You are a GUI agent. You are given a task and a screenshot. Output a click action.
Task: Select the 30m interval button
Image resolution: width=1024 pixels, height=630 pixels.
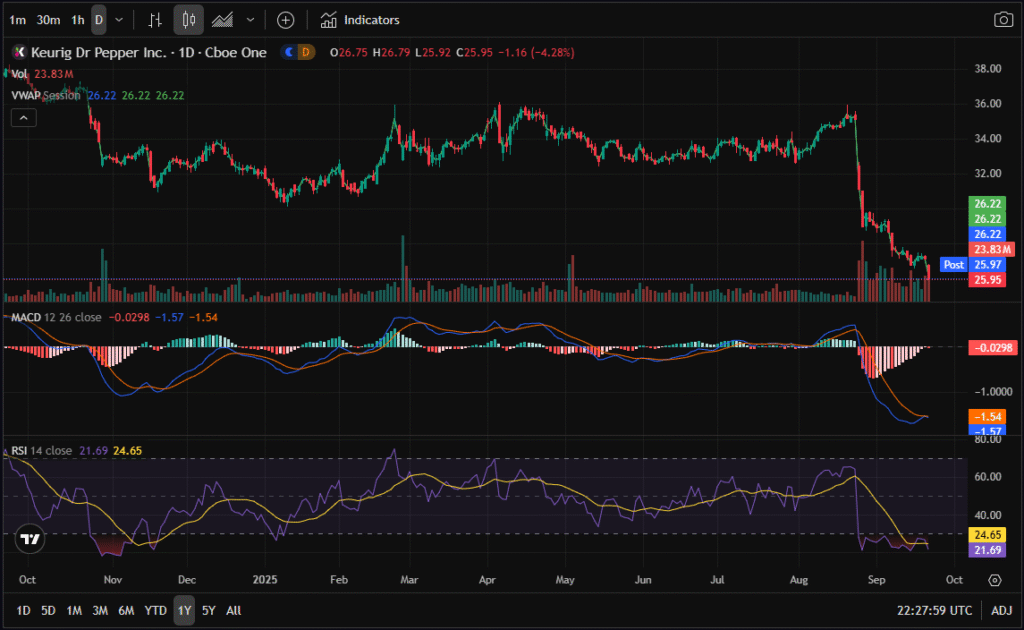click(47, 20)
